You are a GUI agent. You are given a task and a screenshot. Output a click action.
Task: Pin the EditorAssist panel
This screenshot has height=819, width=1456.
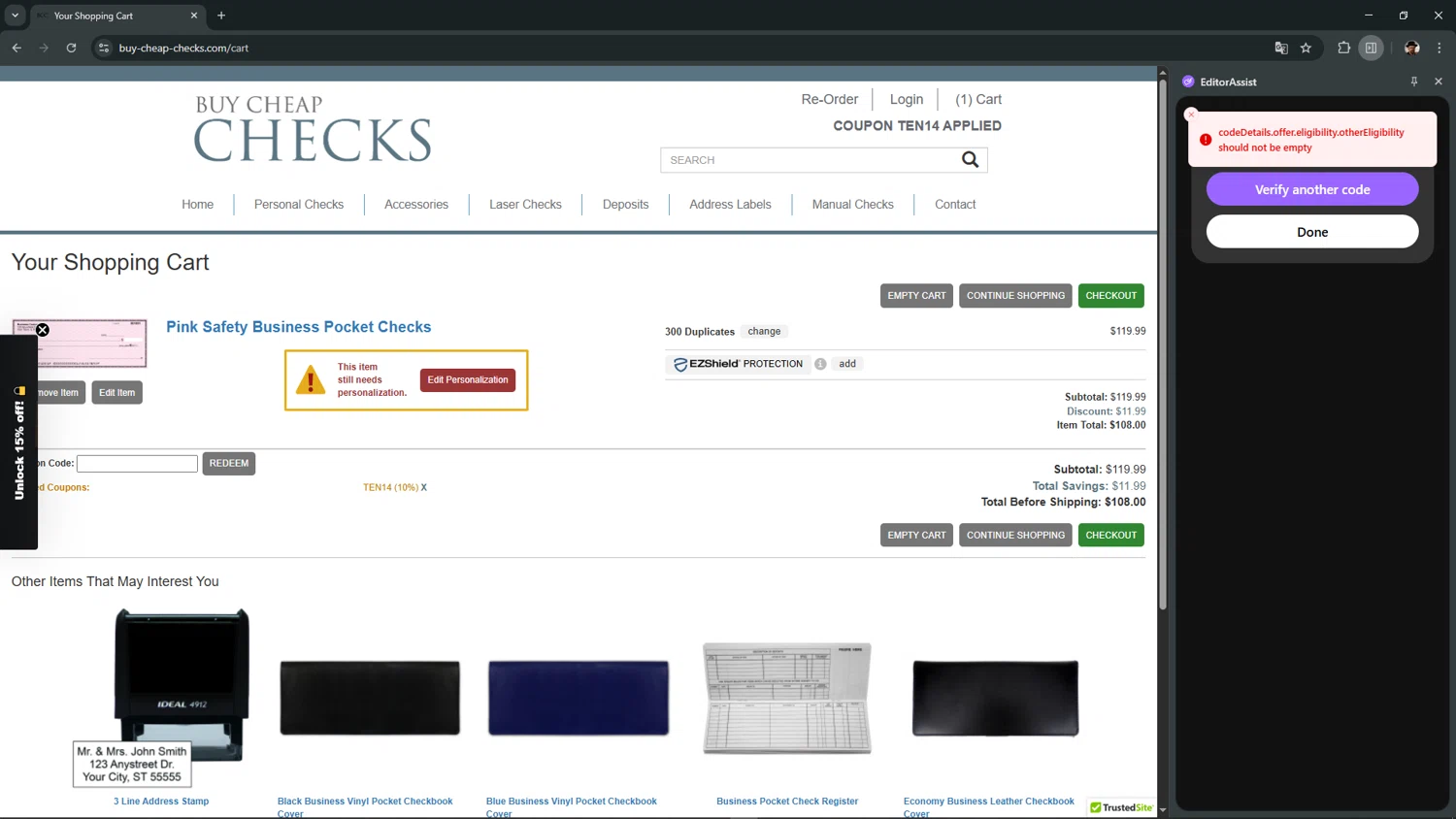(x=1414, y=82)
